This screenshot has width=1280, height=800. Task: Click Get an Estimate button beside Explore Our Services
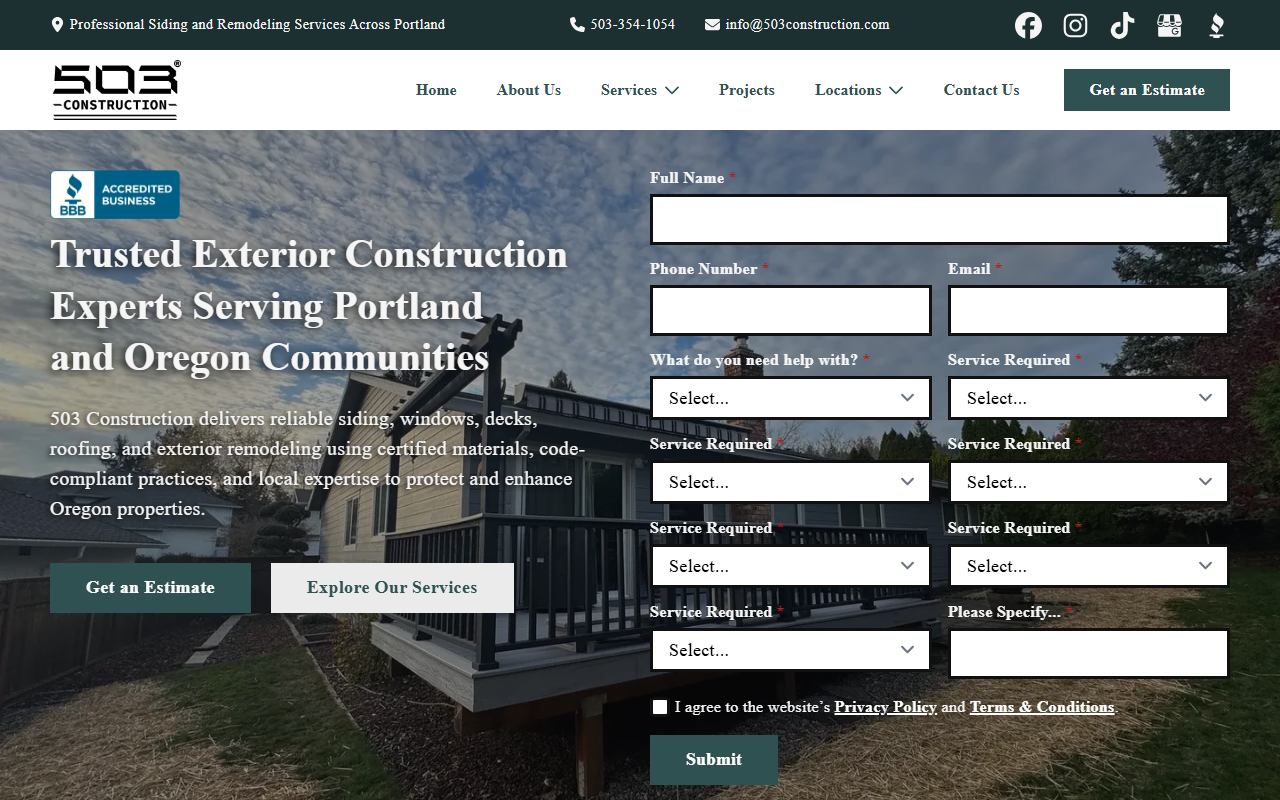pos(150,588)
